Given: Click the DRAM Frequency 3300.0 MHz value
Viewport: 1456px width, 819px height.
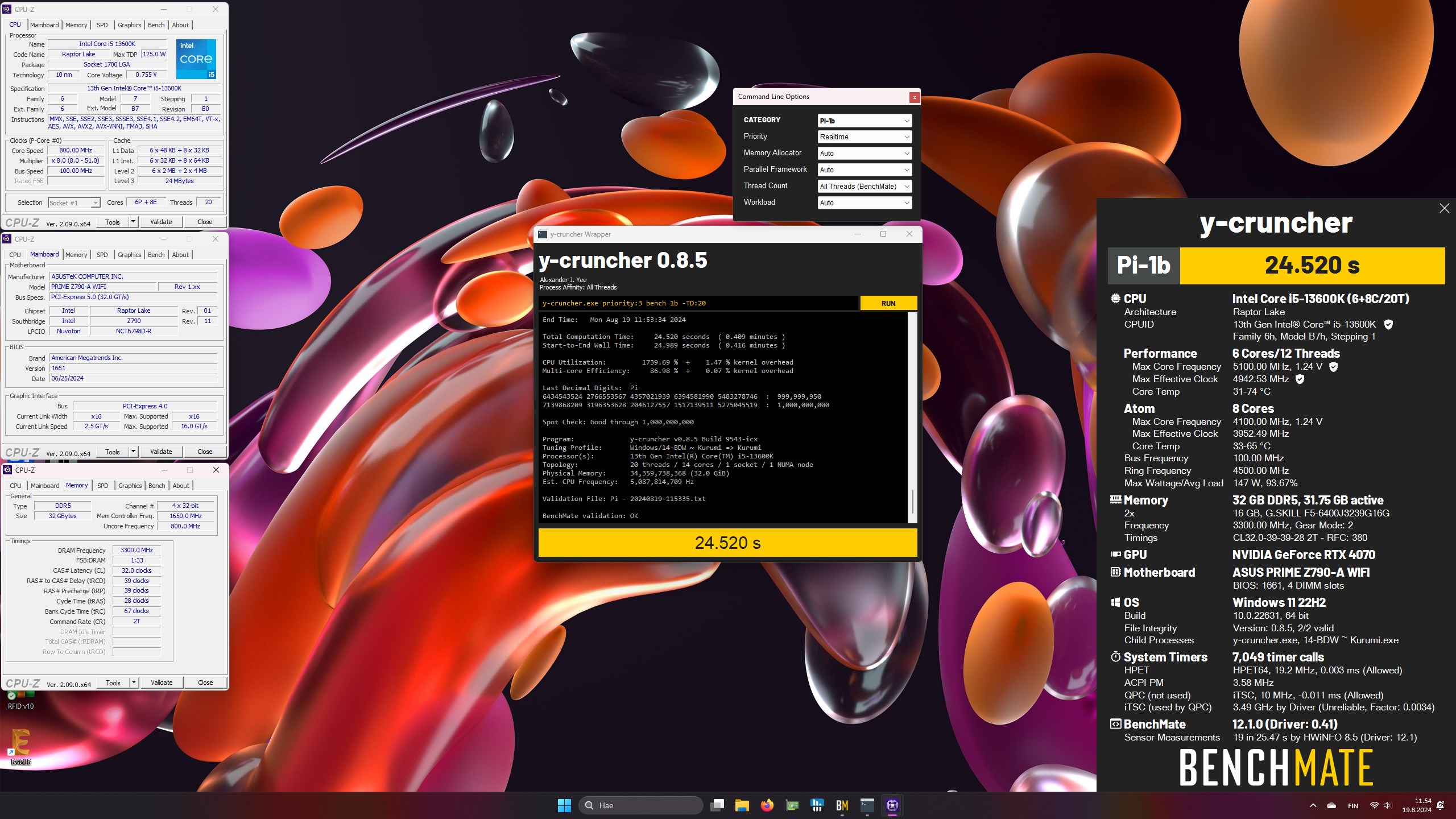Looking at the screenshot, I should tap(136, 550).
